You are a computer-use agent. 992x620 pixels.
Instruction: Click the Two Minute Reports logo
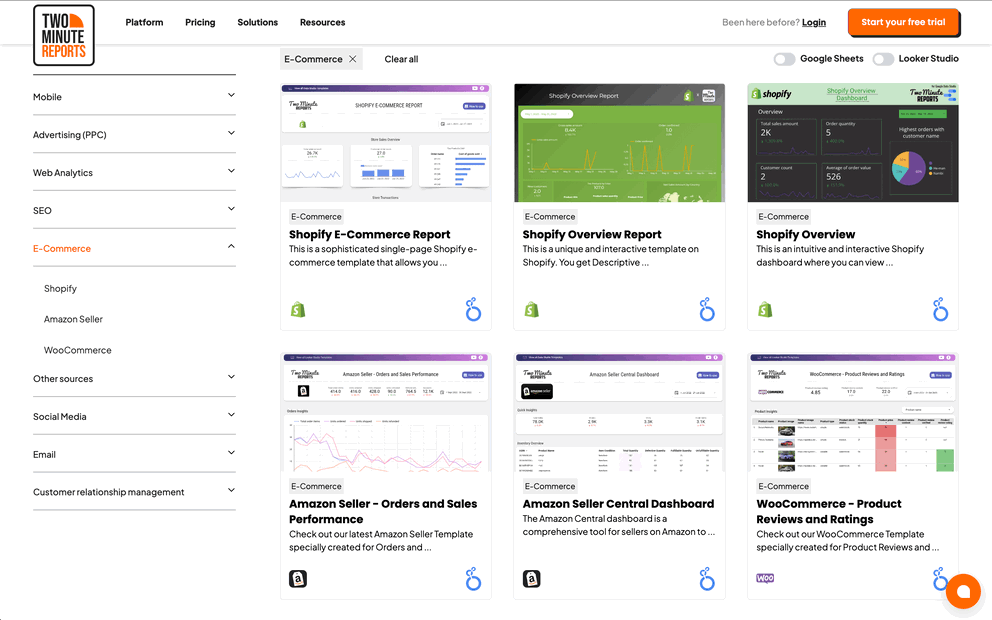click(x=63, y=35)
